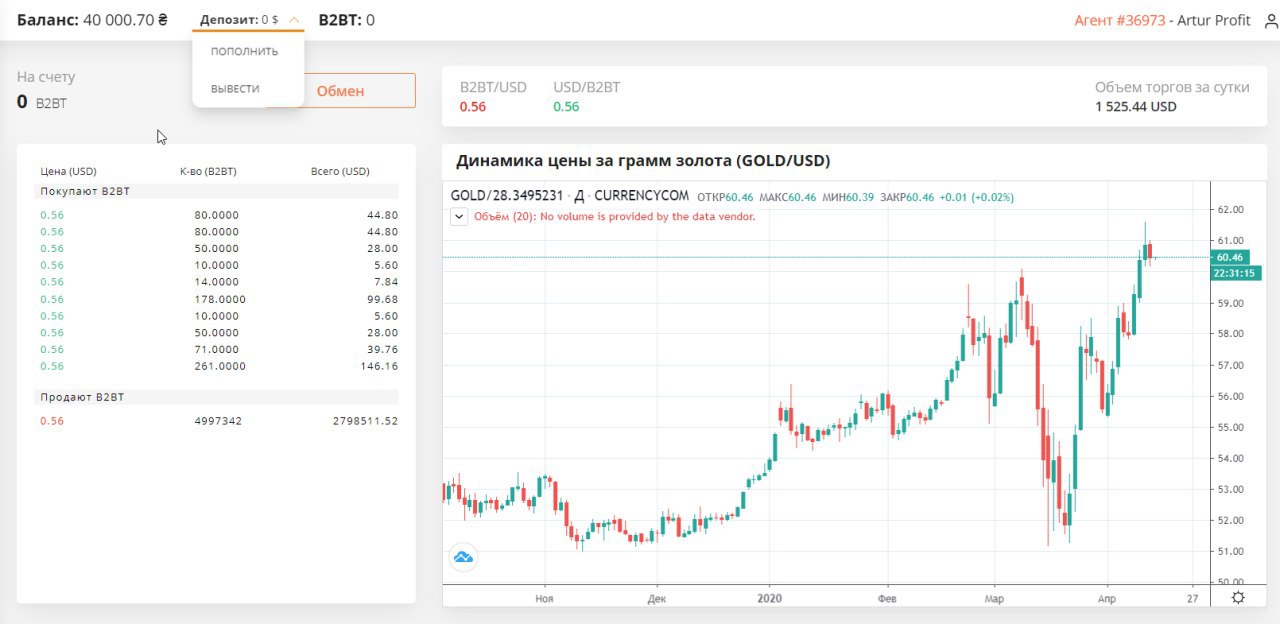This screenshot has width=1280, height=624.
Task: Click the 60.46 current price label
Action: point(1229,257)
